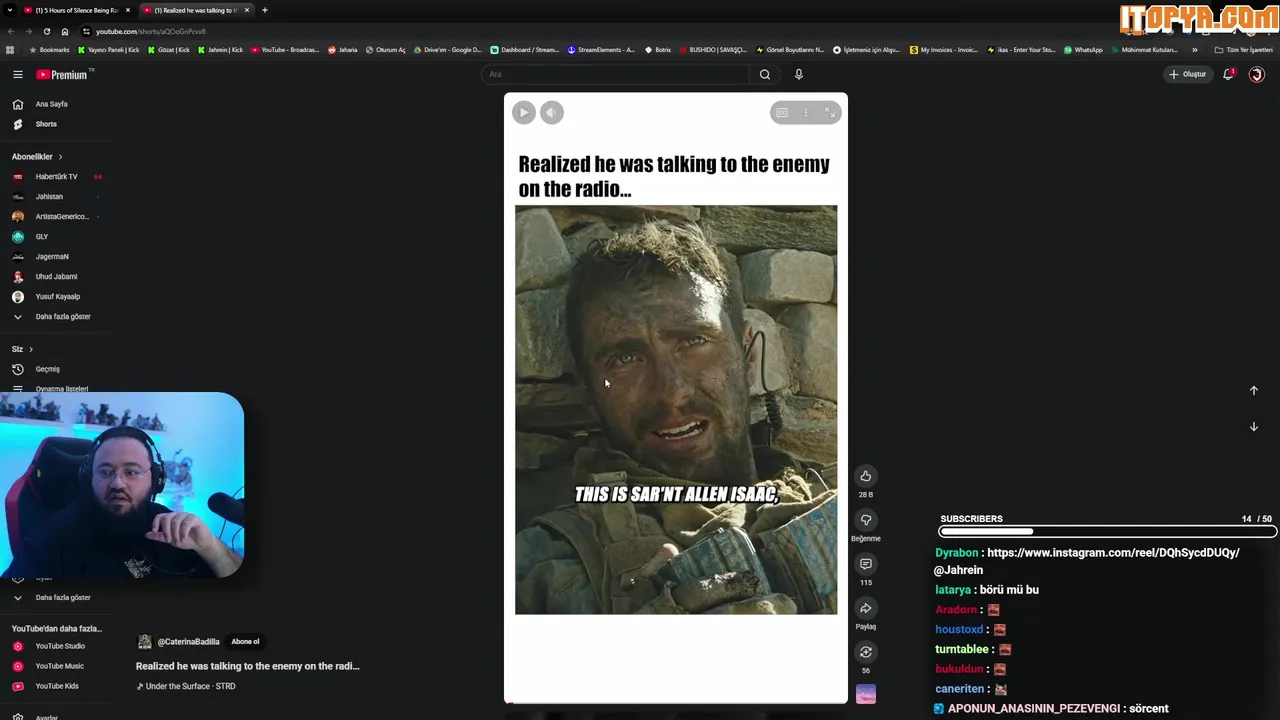Expand the Siz section
The height and width of the screenshot is (720, 1280).
pos(22,349)
